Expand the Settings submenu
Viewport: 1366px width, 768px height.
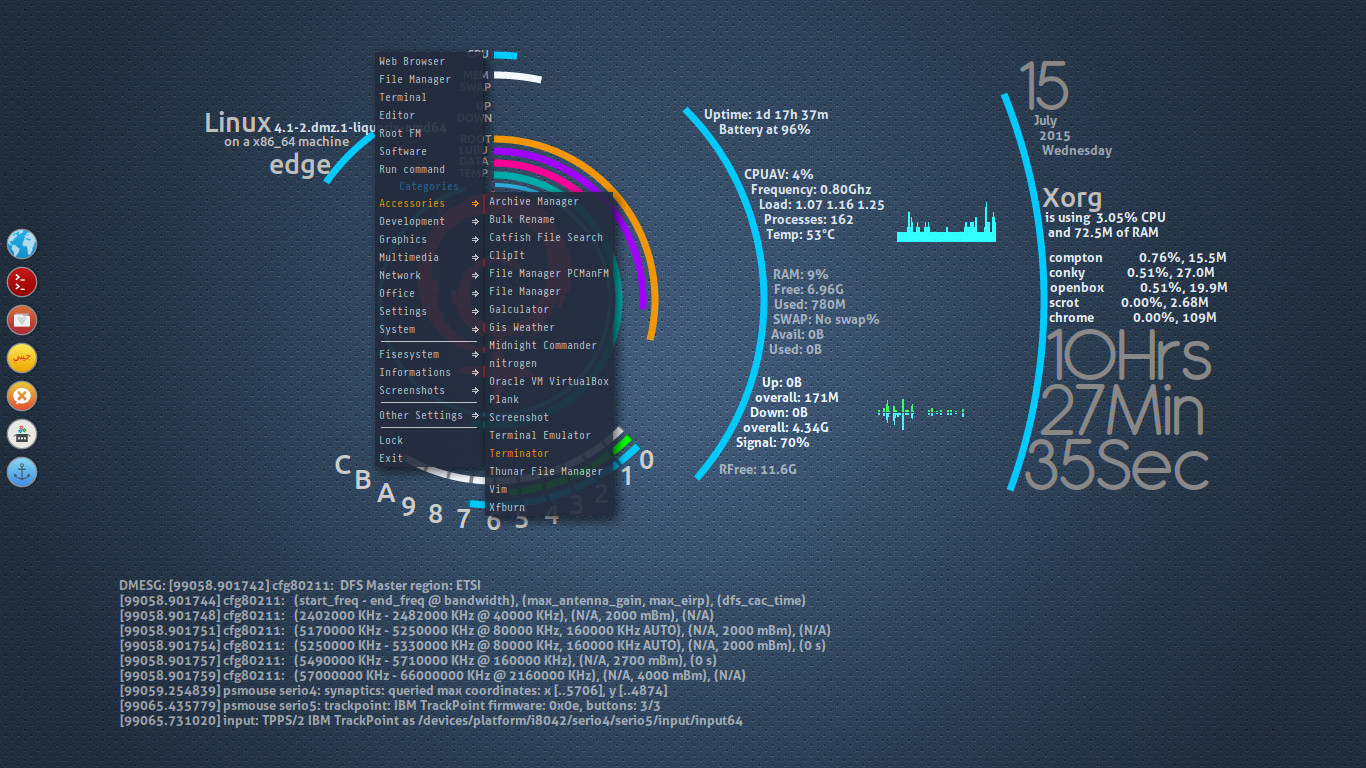pyautogui.click(x=430, y=311)
